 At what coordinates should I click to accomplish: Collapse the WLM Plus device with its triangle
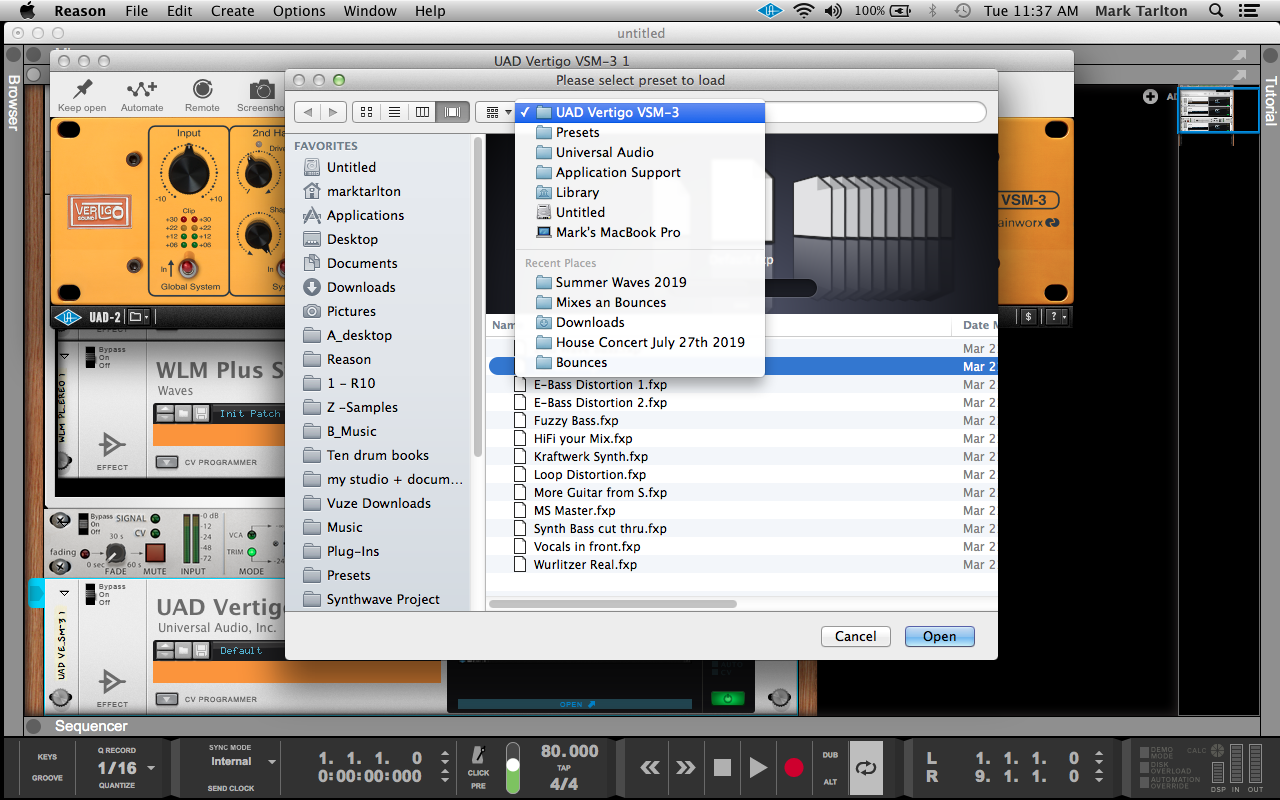coord(64,356)
